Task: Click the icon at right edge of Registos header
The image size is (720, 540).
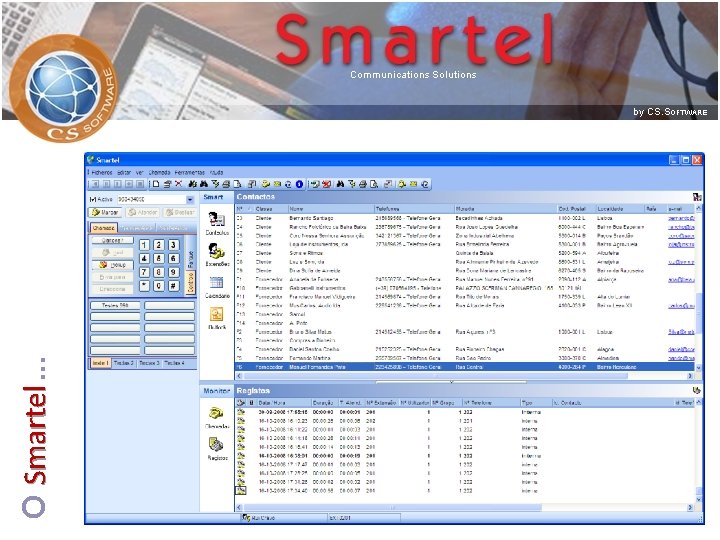Action: [x=697, y=390]
